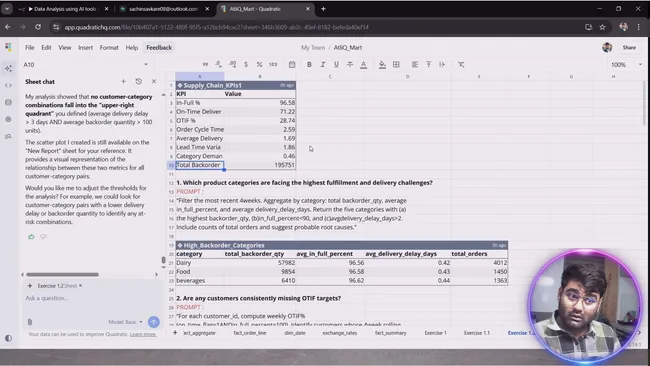Select the Total Backorder cell

coord(200,165)
